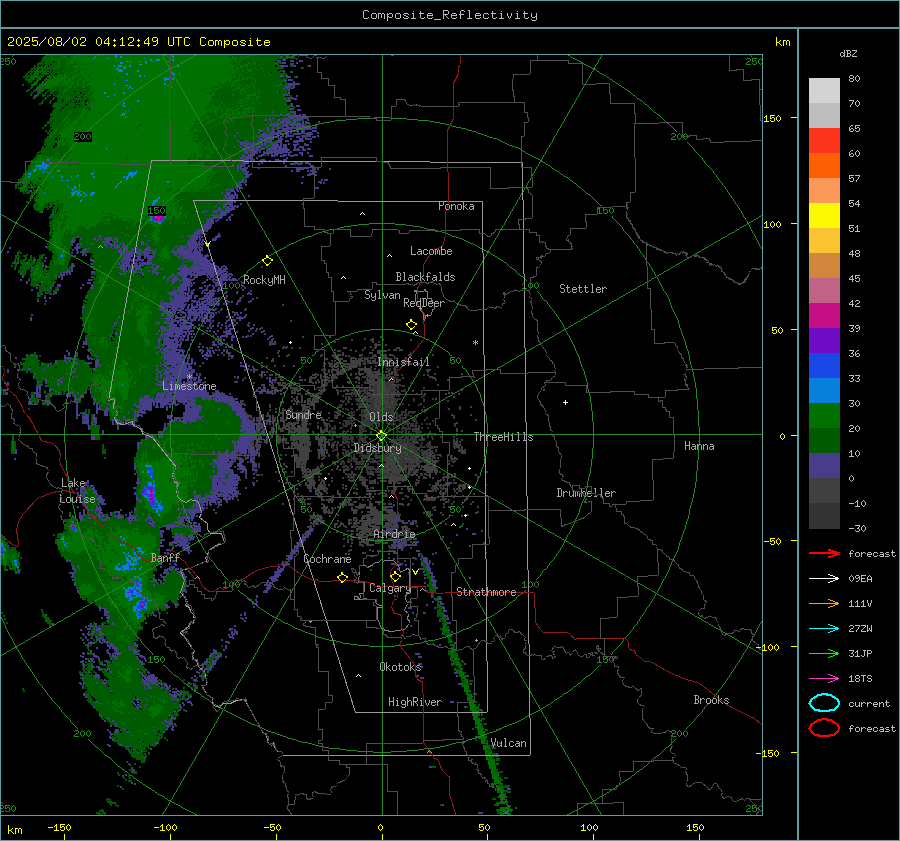Click the yellow diamond marker above Calgary

point(395,576)
